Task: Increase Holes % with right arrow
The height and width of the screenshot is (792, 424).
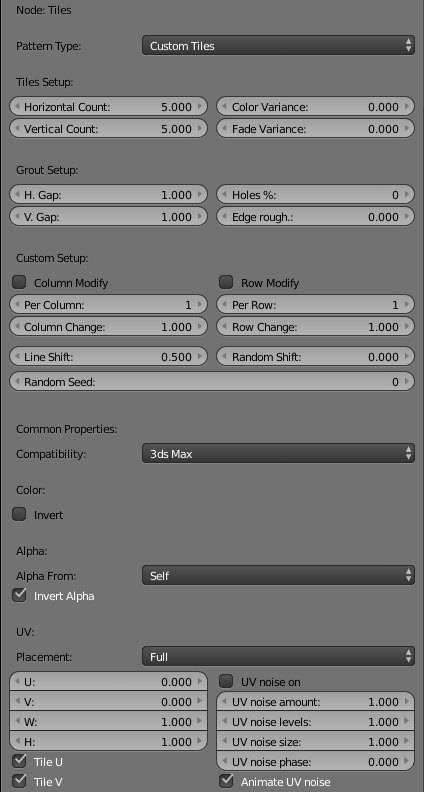Action: click(x=407, y=195)
